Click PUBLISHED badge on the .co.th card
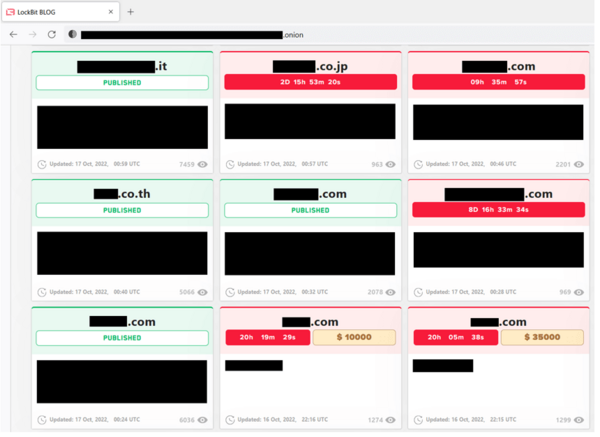 (x=122, y=211)
